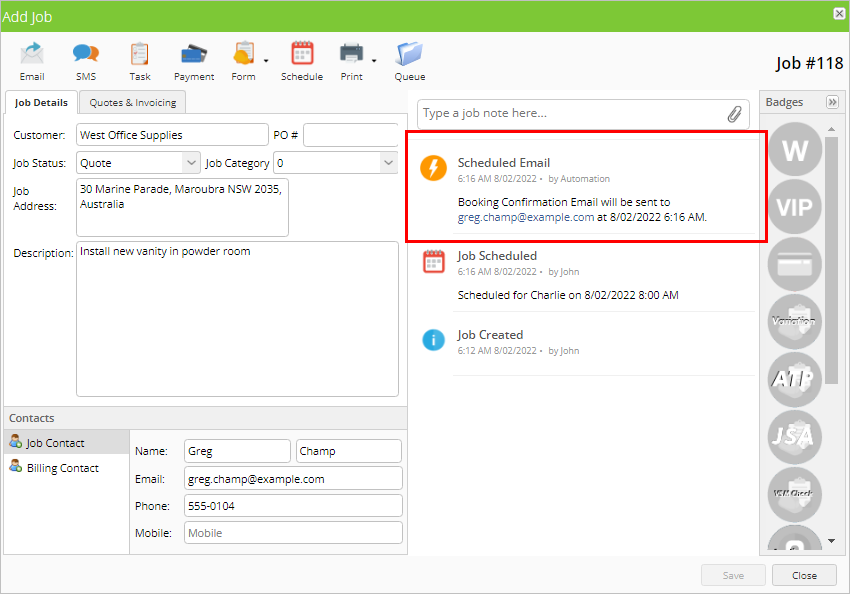The width and height of the screenshot is (850, 594).
Task: Click the Description text area
Action: (x=237, y=319)
